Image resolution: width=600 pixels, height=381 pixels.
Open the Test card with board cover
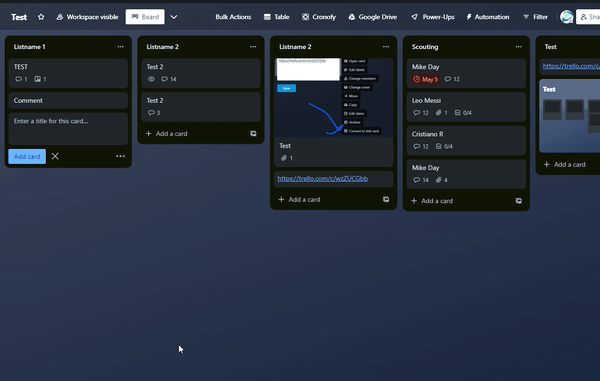pos(570,116)
